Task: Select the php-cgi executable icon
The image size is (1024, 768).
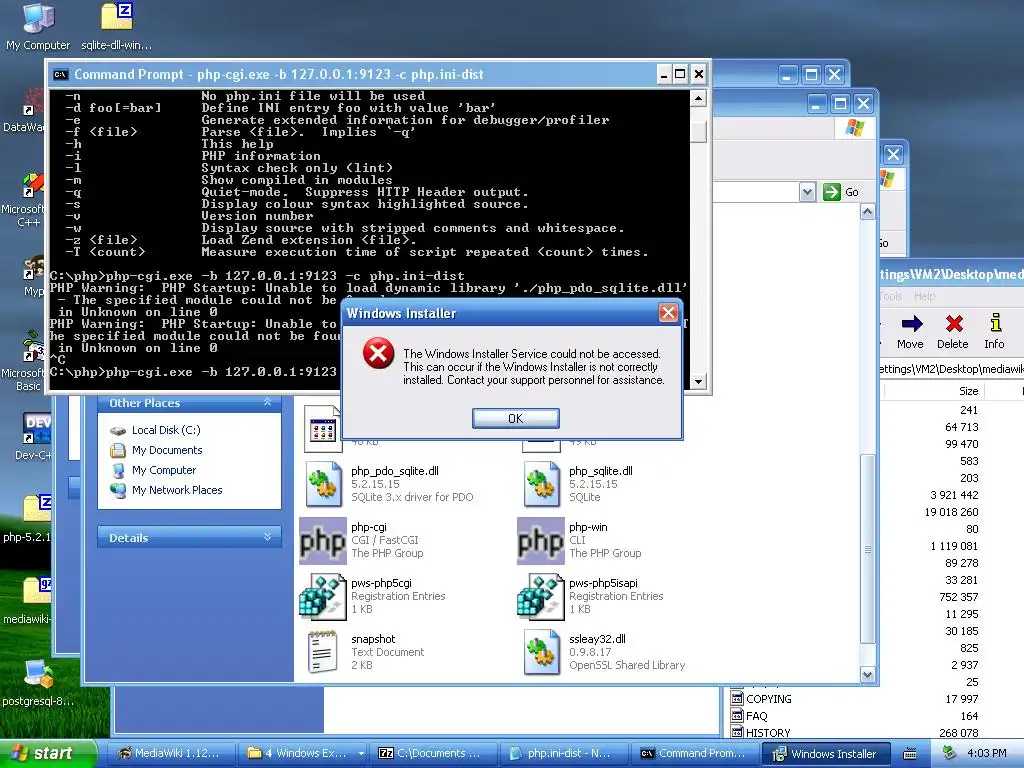Action: point(323,541)
